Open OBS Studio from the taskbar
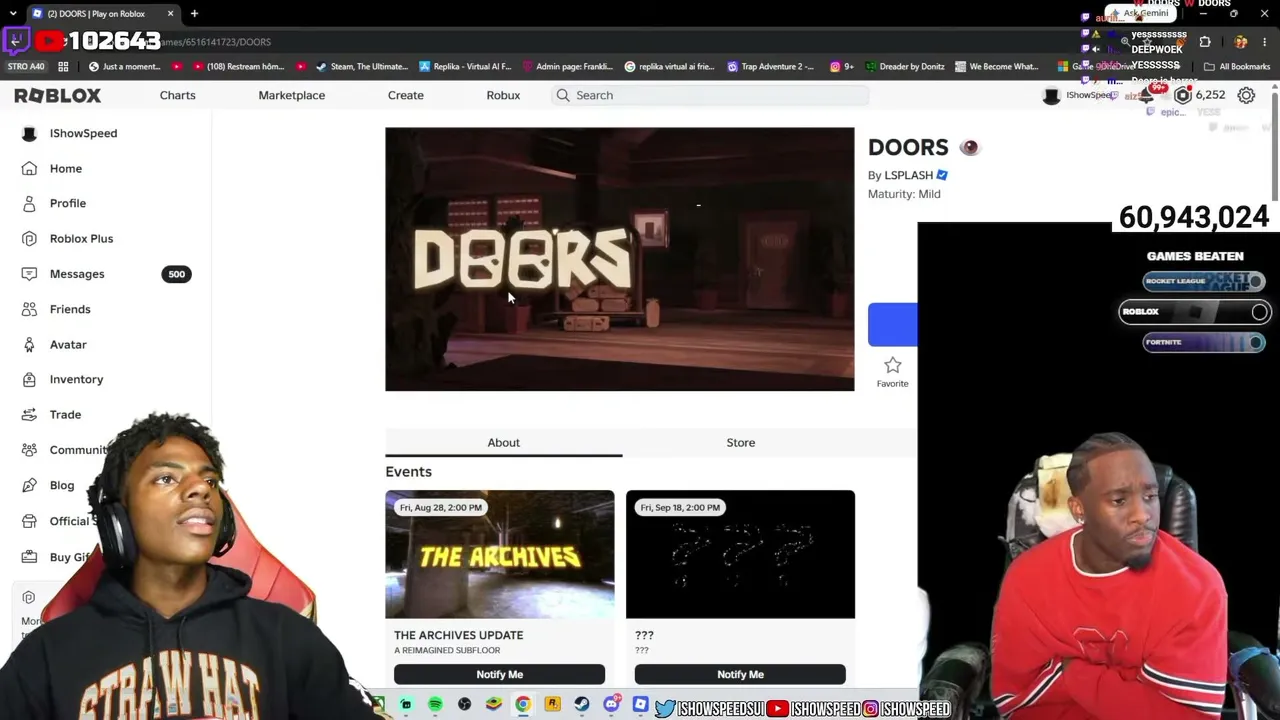Screen dimensions: 1280x720 (x=464, y=705)
